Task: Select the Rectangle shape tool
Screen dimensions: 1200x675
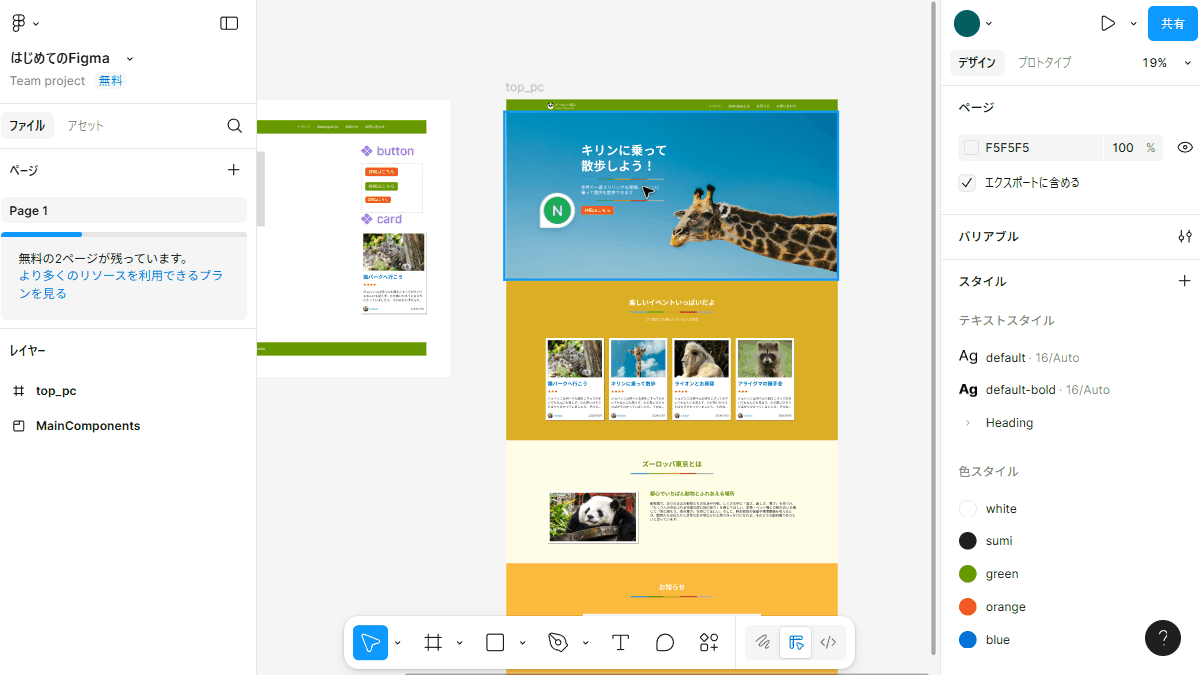Action: (x=495, y=643)
